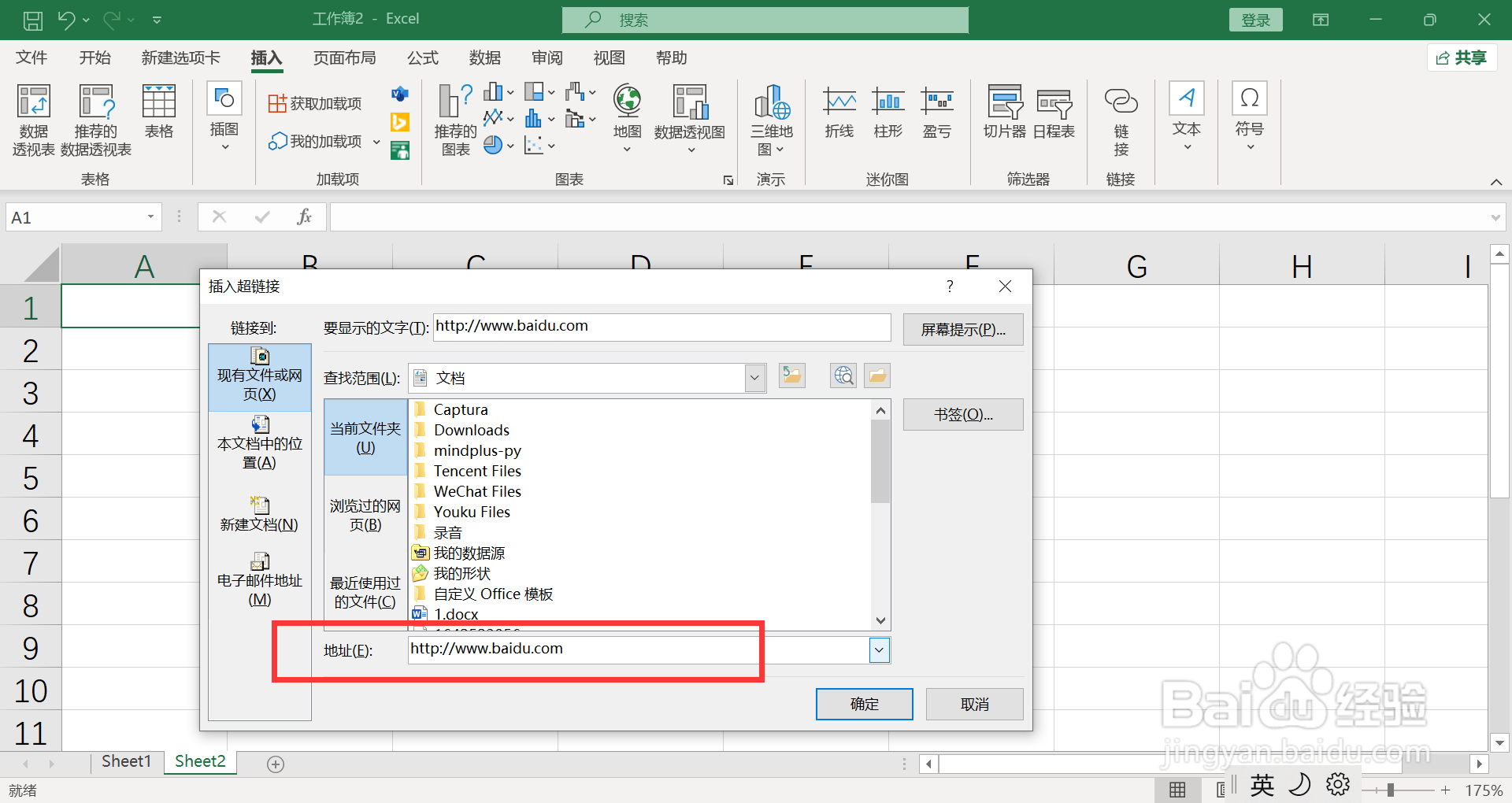Insert Column sparkline (柱形)
1512x803 pixels.
(x=888, y=112)
